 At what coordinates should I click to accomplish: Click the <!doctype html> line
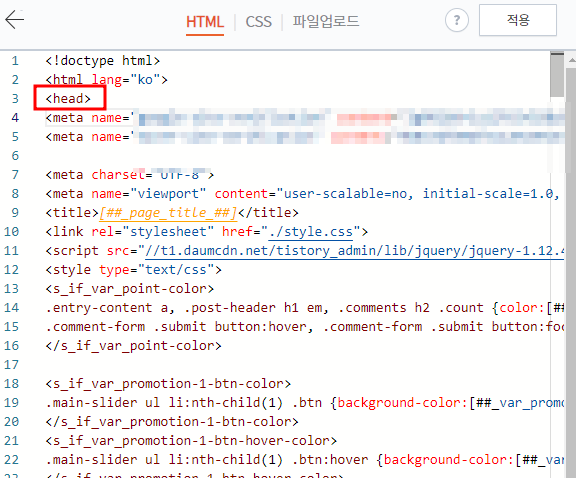coord(103,60)
